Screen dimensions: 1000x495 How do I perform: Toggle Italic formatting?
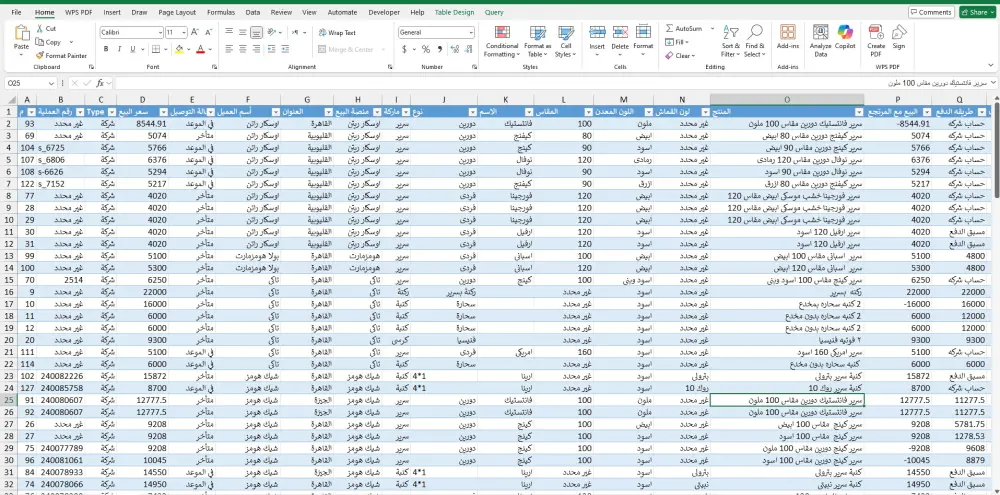[119, 49]
